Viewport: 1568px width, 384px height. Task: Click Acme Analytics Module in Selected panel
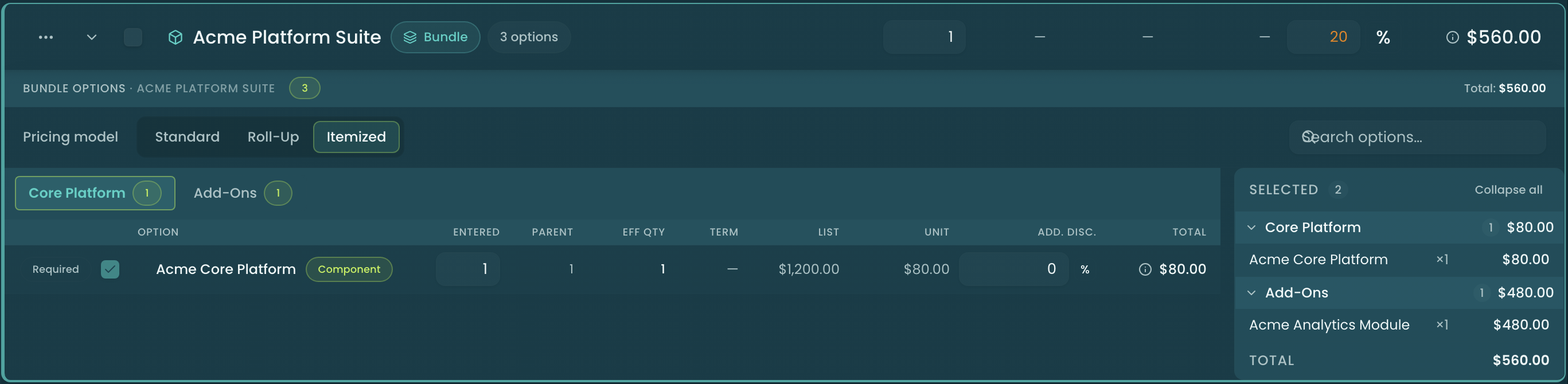pyautogui.click(x=1329, y=325)
